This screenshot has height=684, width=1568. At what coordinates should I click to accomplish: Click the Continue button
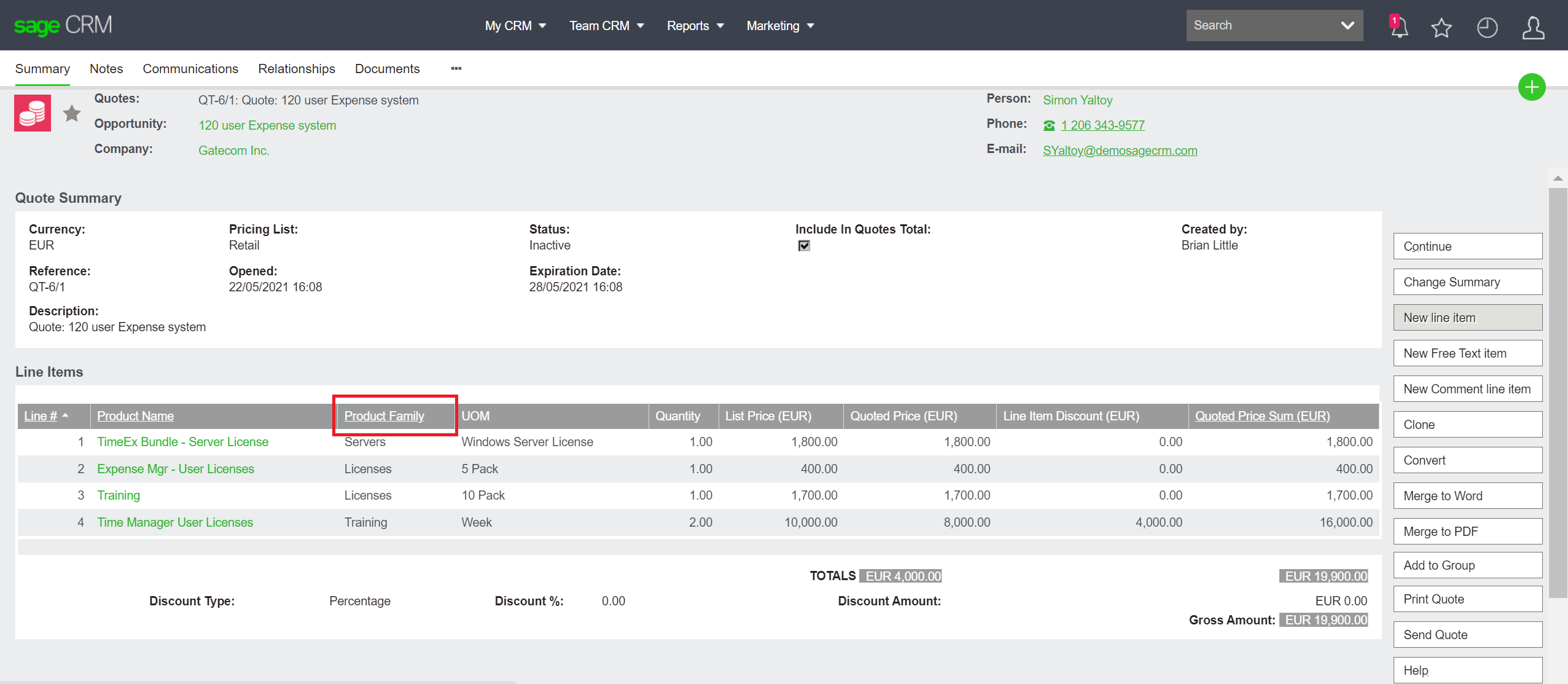coord(1467,246)
